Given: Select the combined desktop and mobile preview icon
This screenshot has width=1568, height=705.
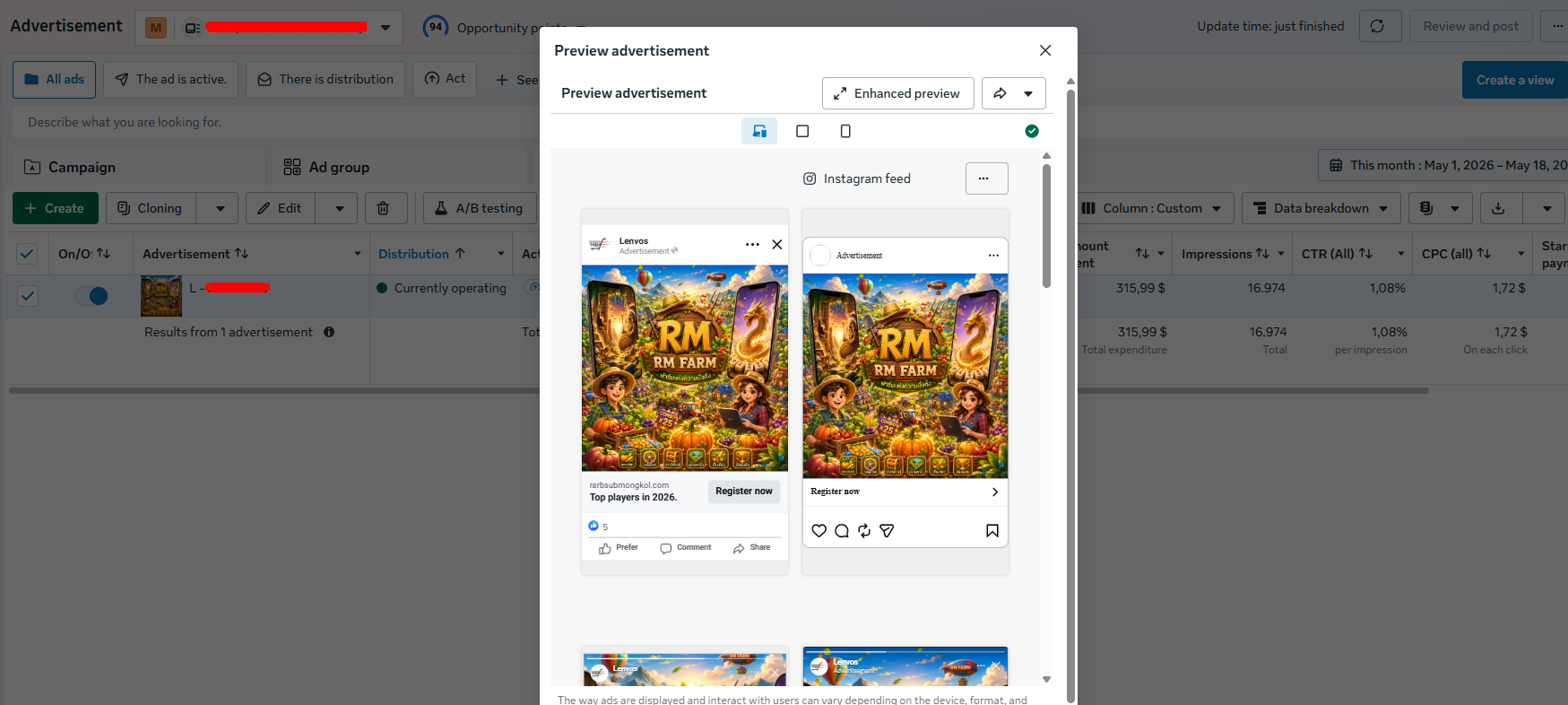Looking at the screenshot, I should pyautogui.click(x=759, y=131).
